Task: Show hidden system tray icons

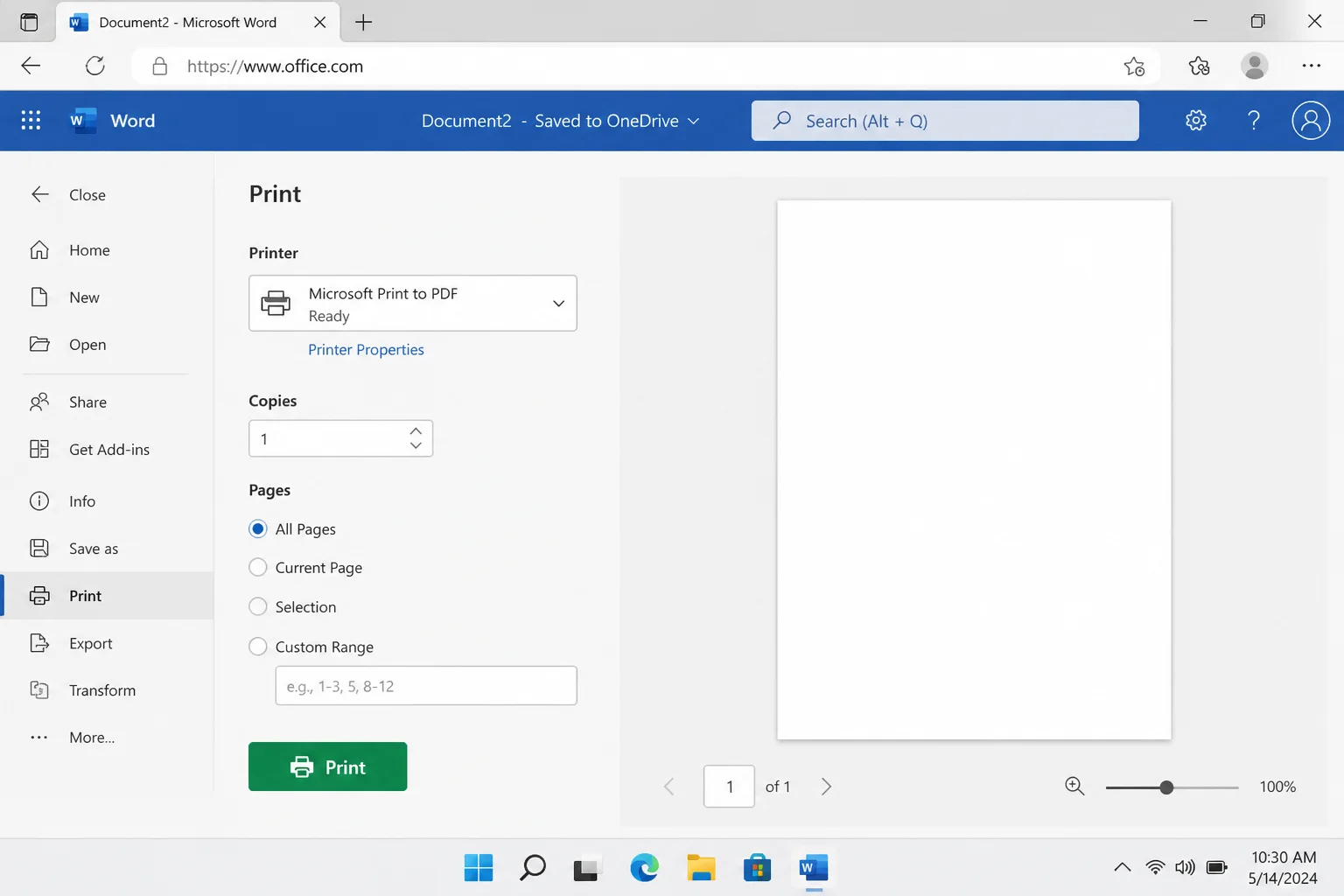Action: (1122, 868)
